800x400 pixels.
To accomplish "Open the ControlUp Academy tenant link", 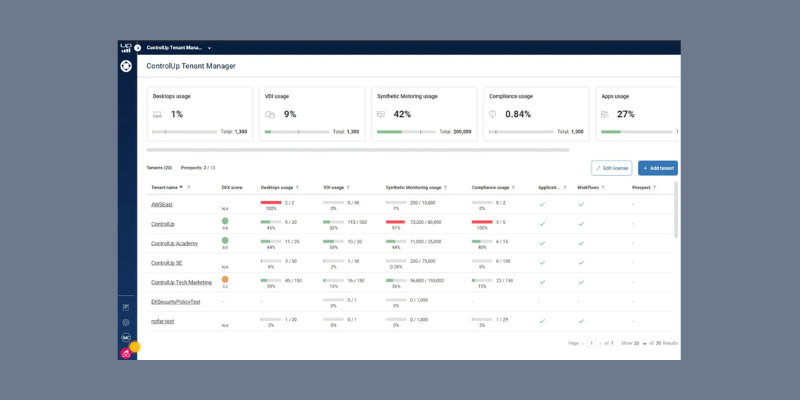I will [174, 243].
